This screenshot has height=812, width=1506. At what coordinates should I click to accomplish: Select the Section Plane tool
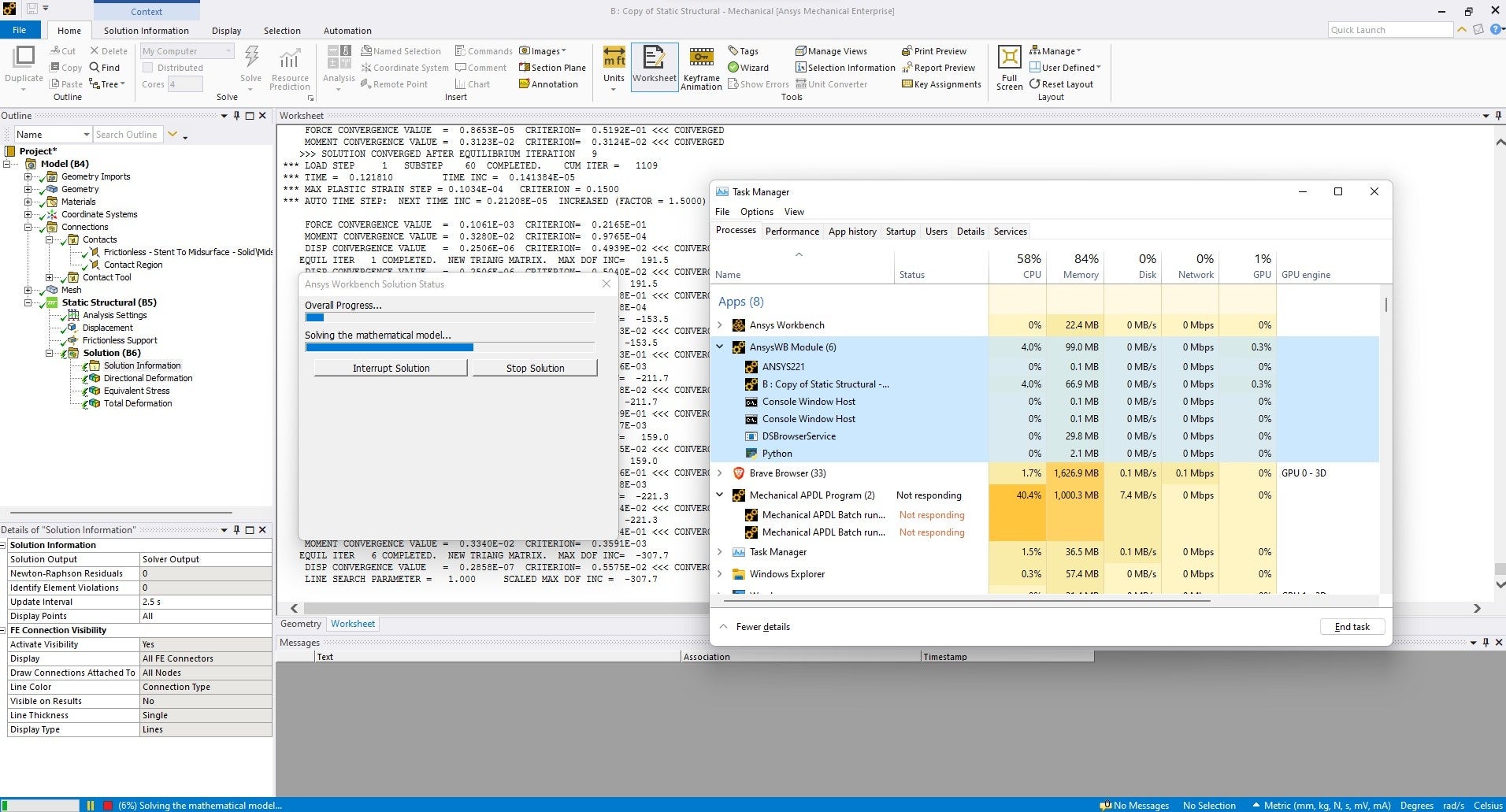552,68
